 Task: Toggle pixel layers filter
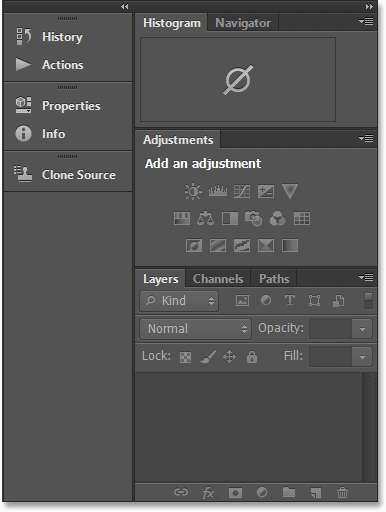click(242, 301)
